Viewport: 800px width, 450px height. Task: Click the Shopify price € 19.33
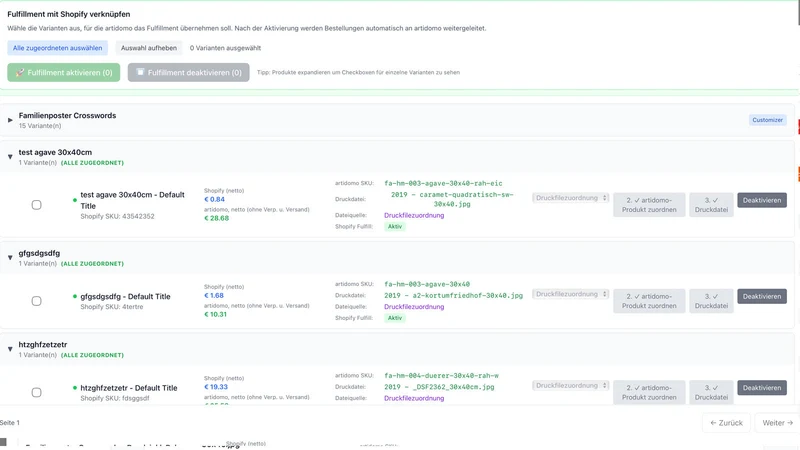click(216, 387)
